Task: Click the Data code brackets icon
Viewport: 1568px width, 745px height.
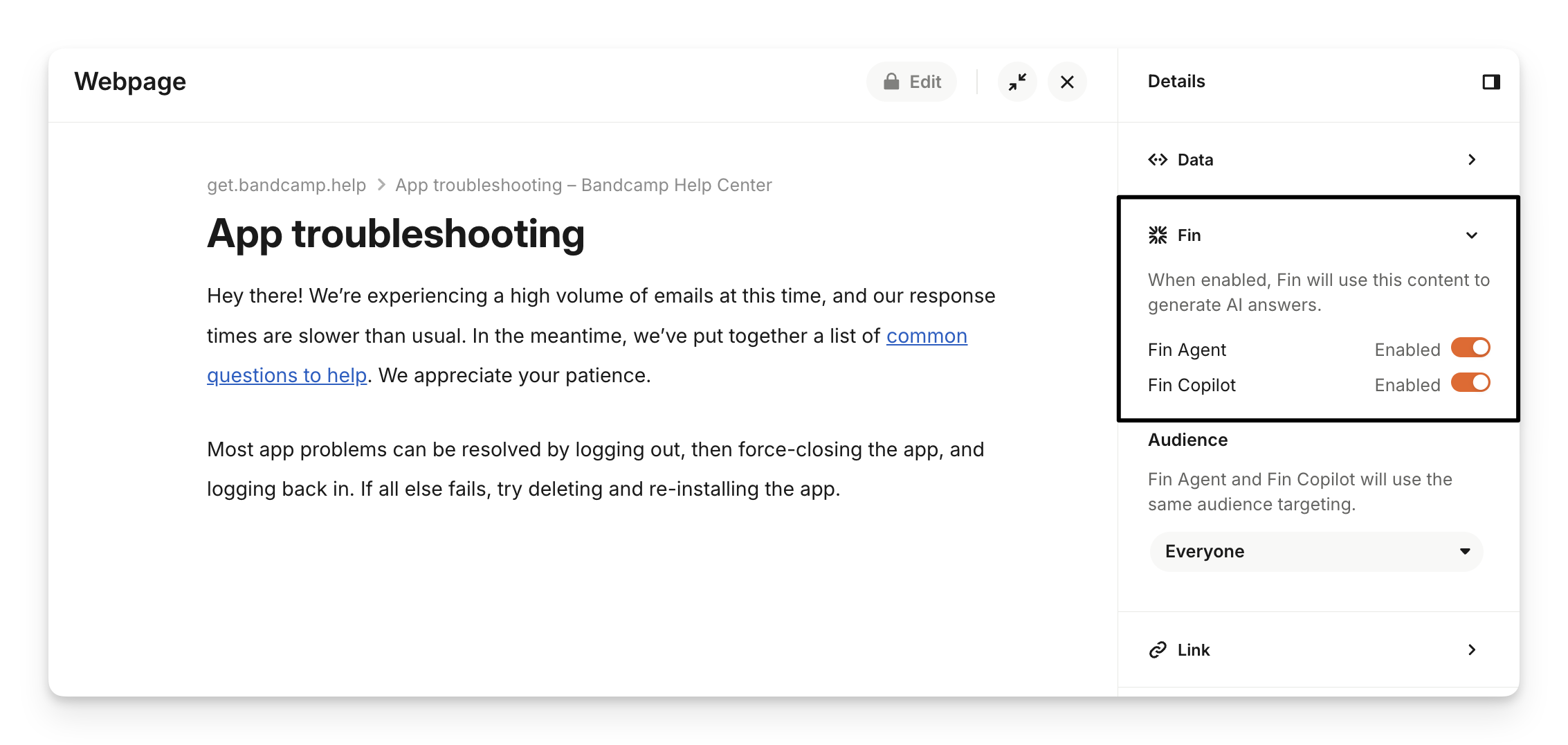Action: [1158, 160]
